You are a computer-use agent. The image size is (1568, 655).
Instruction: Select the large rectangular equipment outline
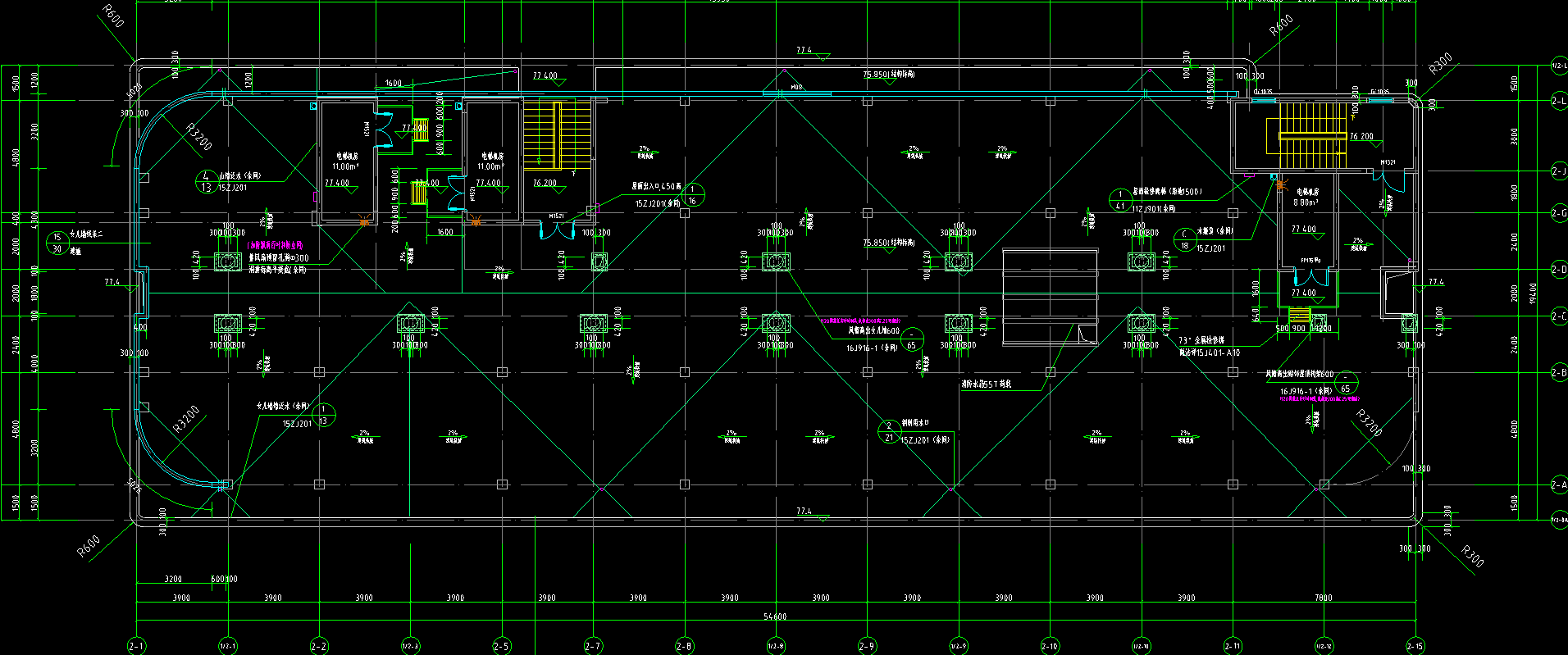coord(1050,298)
